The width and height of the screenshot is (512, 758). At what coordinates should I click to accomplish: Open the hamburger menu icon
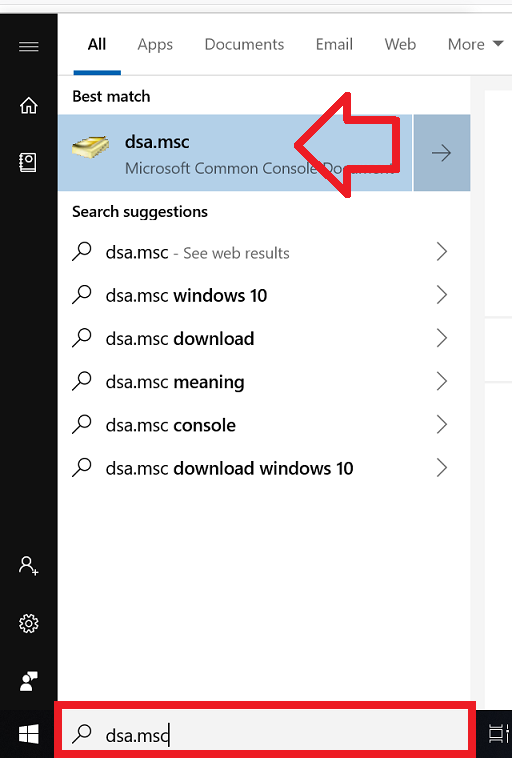29,46
